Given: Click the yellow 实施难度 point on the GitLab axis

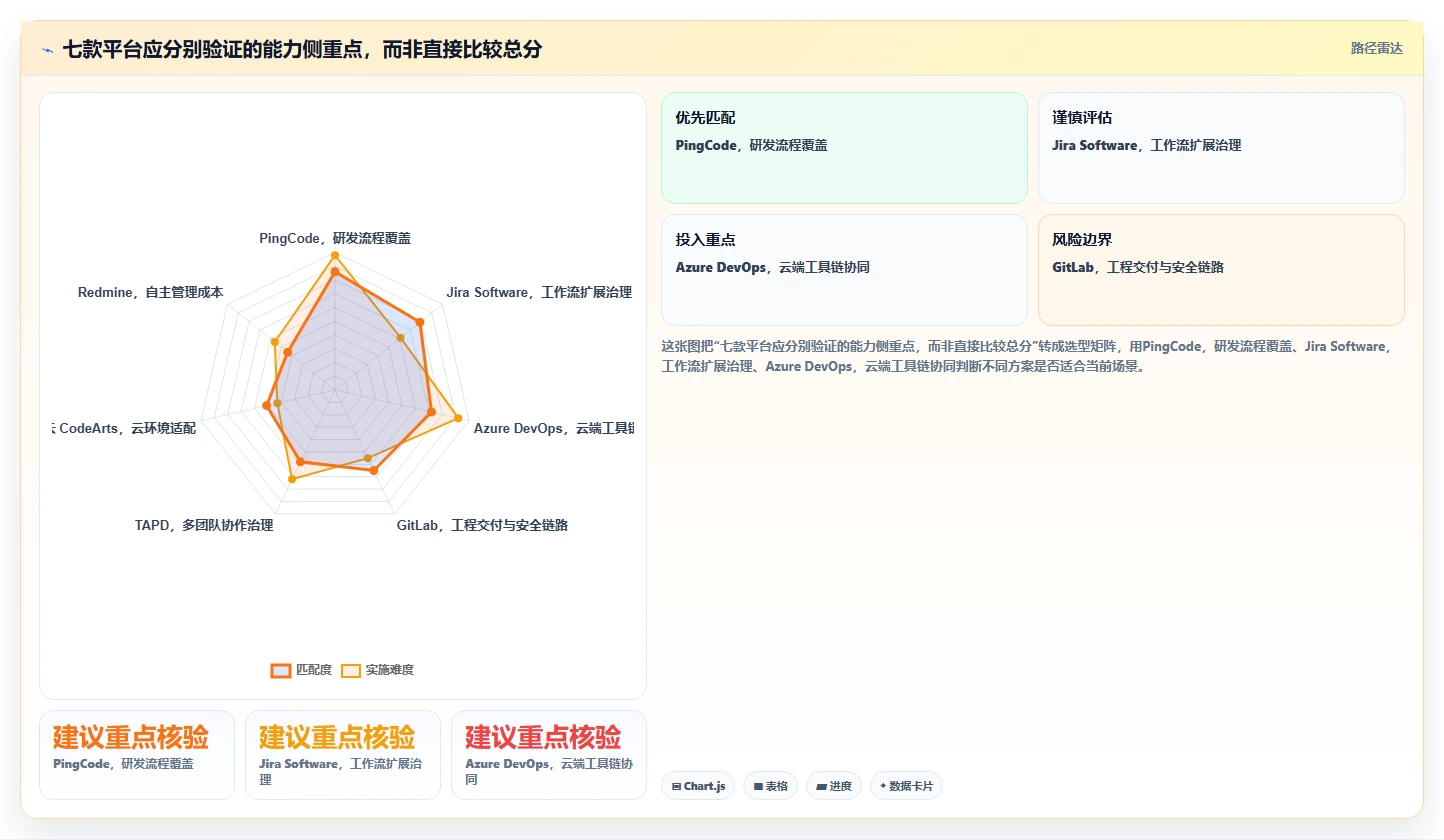Looking at the screenshot, I should (x=368, y=458).
